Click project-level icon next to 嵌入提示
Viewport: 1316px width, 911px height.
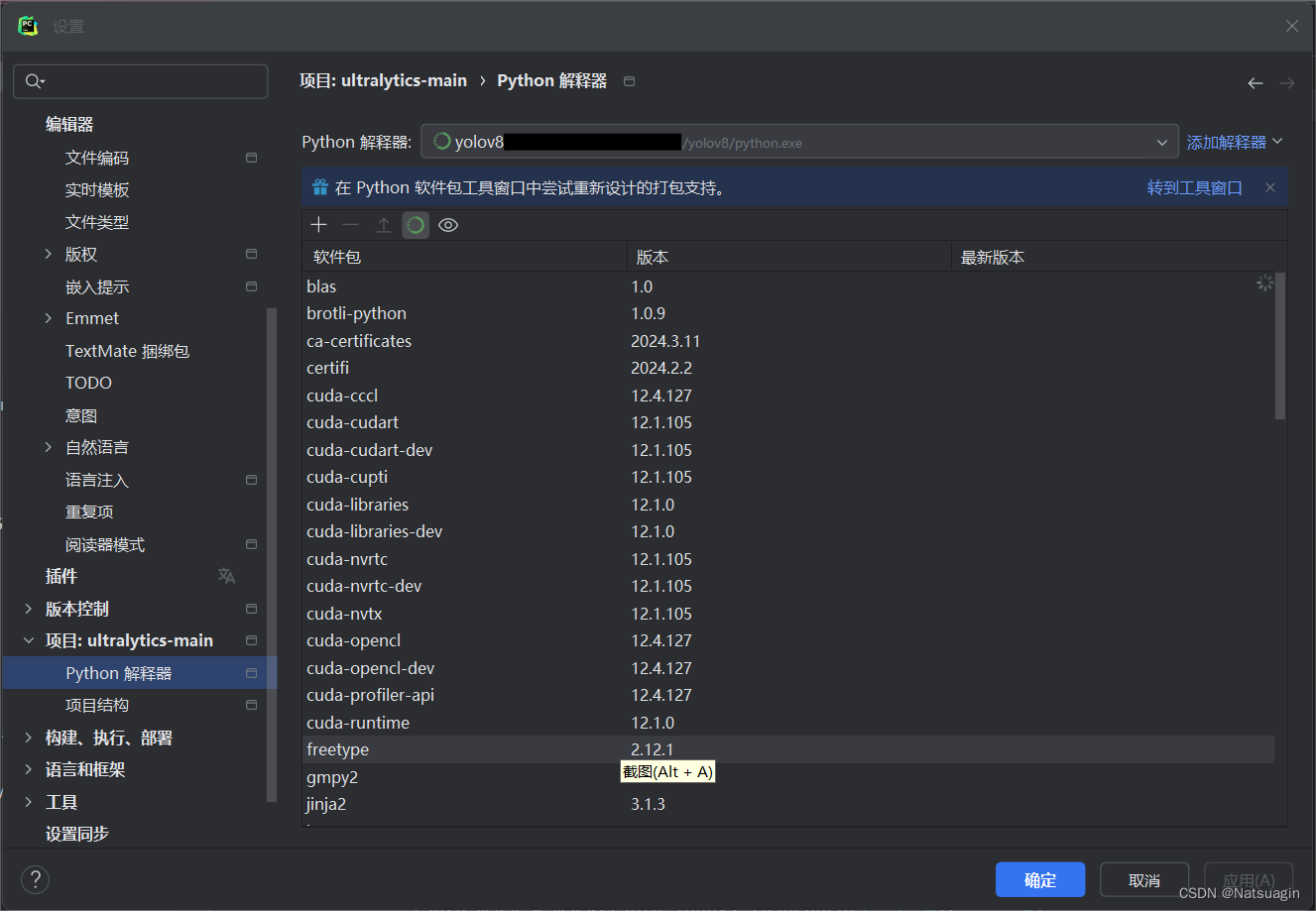251,286
